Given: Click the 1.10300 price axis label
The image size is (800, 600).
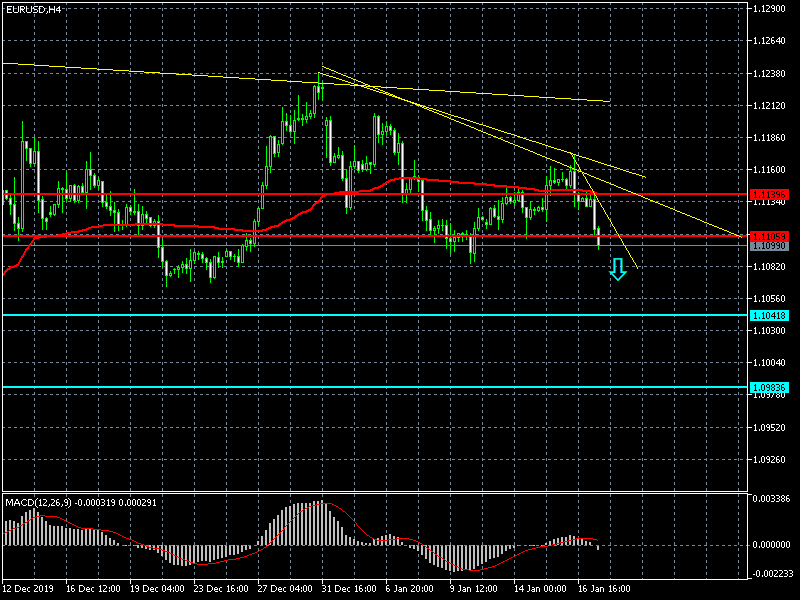Looking at the screenshot, I should pos(769,331).
